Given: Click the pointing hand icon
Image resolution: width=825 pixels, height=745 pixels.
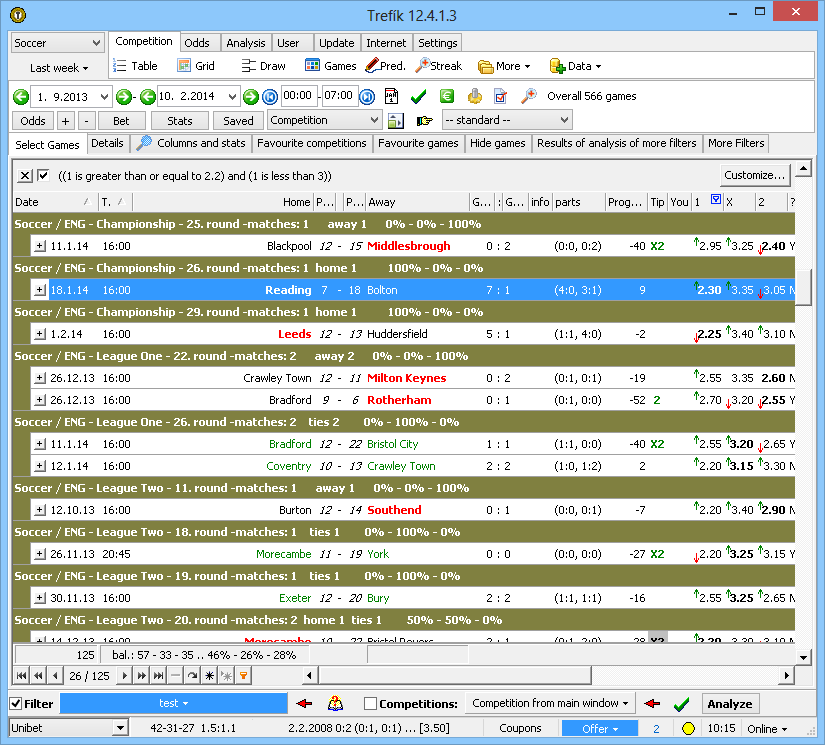Looking at the screenshot, I should [x=424, y=121].
